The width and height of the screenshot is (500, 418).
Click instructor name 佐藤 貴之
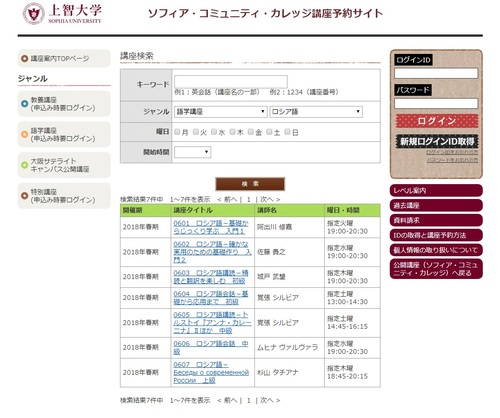[271, 252]
